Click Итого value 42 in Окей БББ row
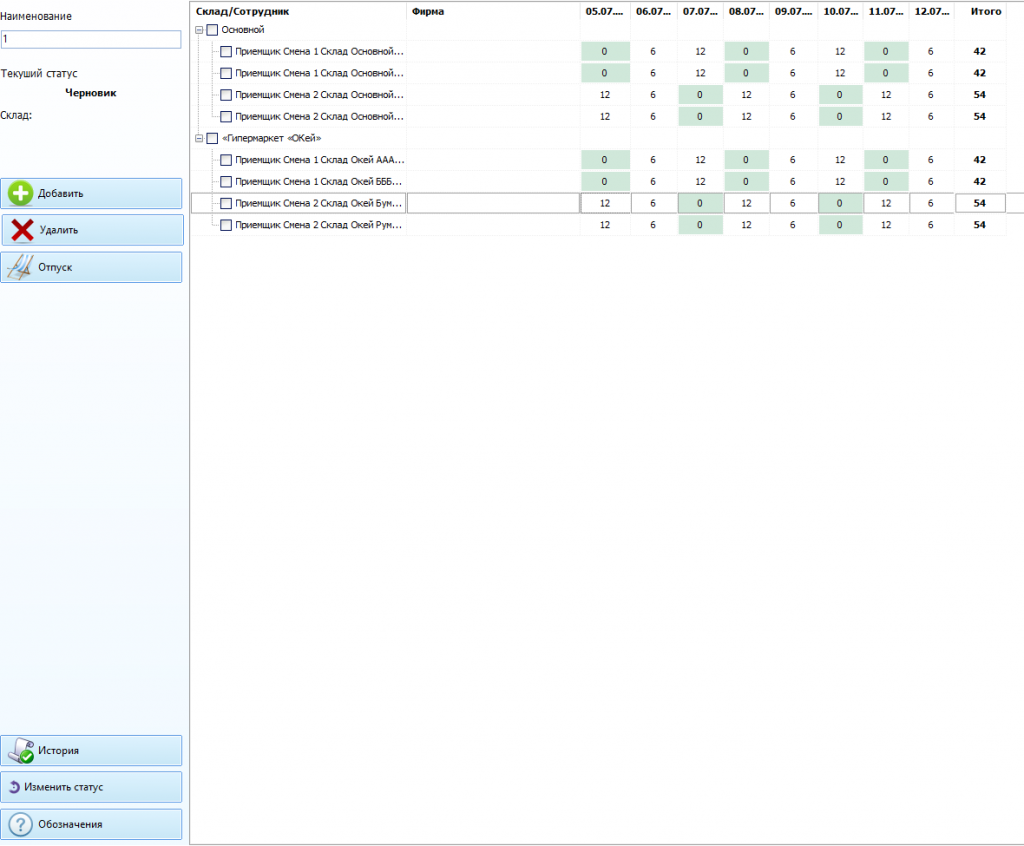The width and height of the screenshot is (1024, 846). coord(980,182)
